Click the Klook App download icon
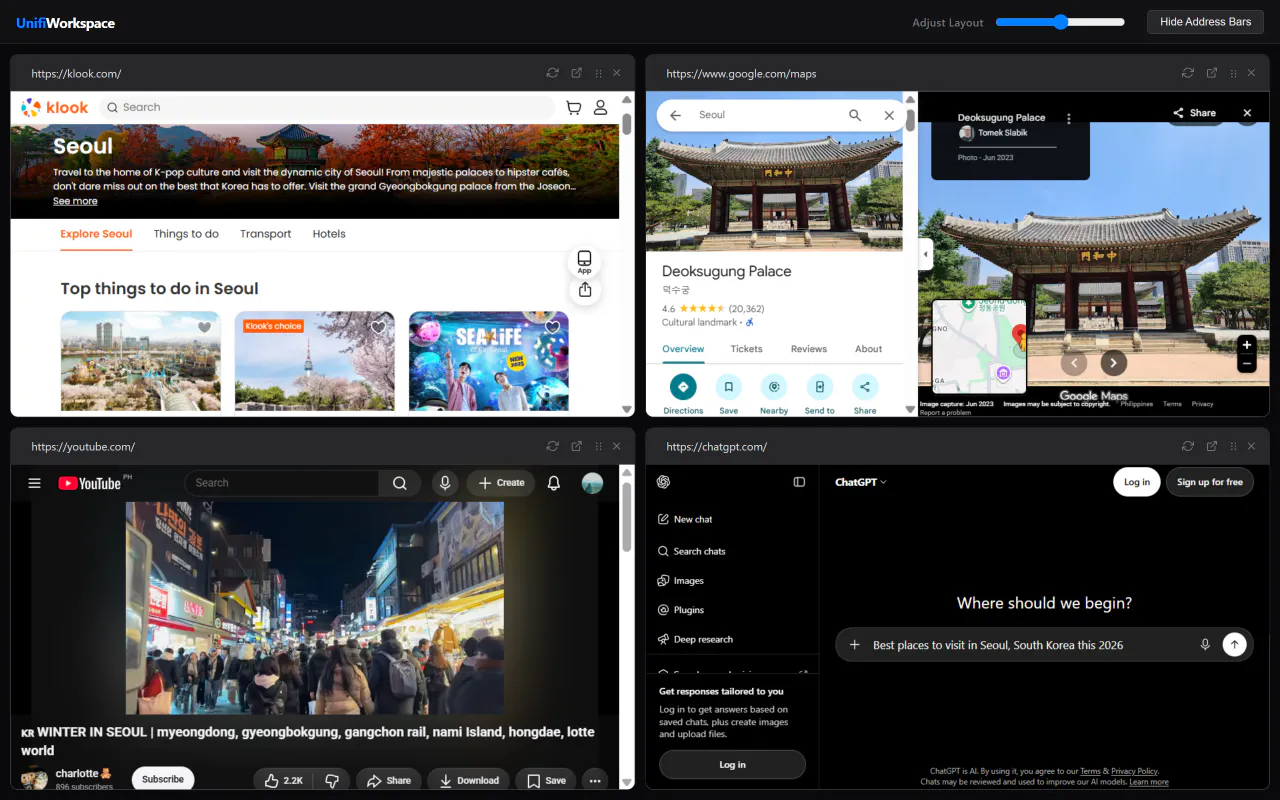 pos(585,261)
